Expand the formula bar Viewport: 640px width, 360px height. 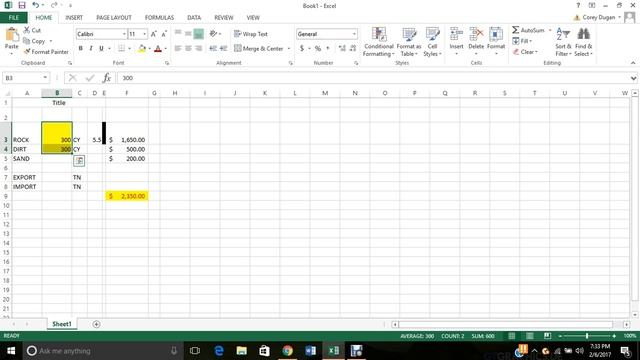coord(633,78)
